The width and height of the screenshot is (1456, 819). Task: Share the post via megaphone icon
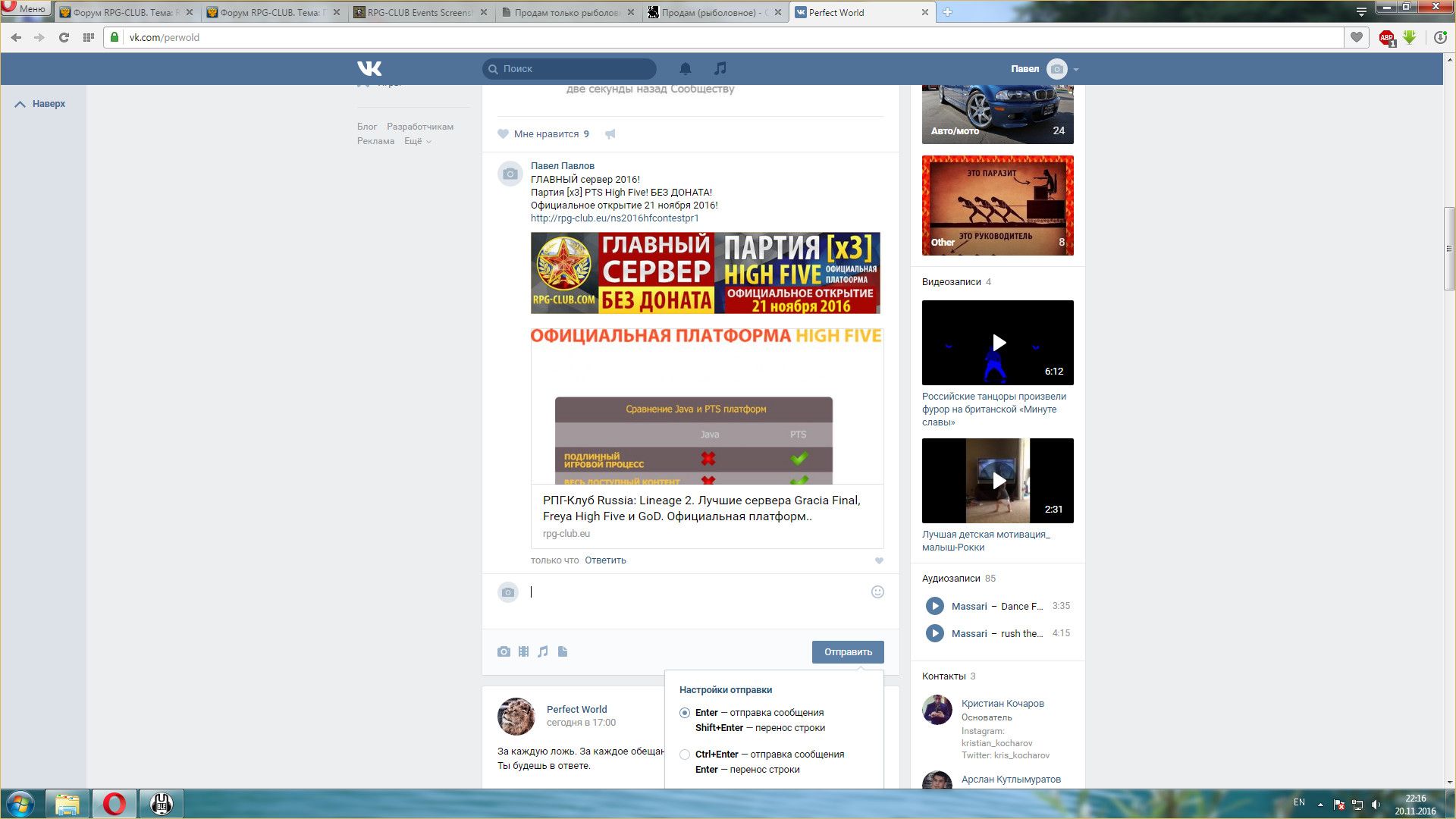coord(610,134)
